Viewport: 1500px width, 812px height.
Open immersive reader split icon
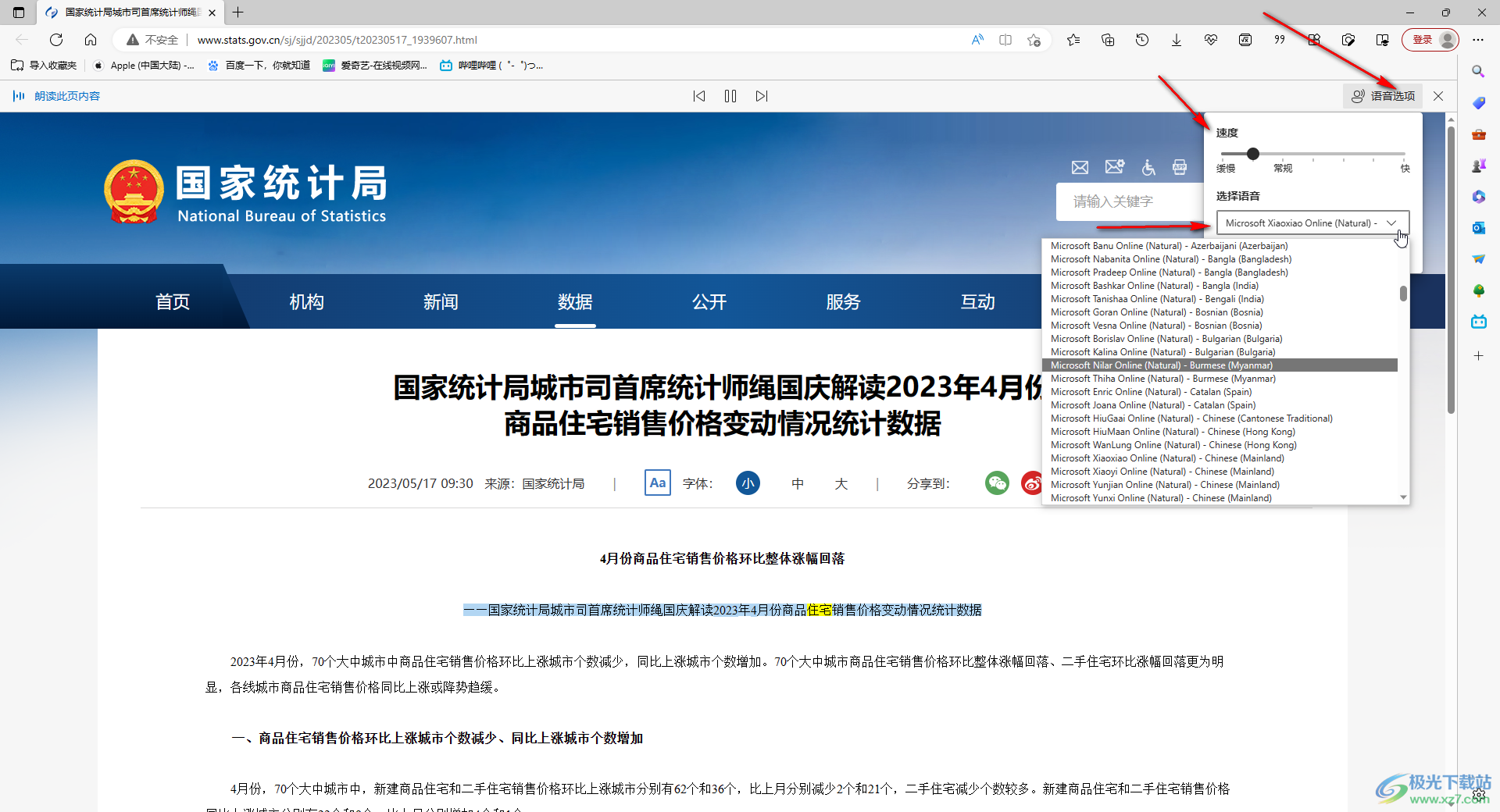point(1005,40)
